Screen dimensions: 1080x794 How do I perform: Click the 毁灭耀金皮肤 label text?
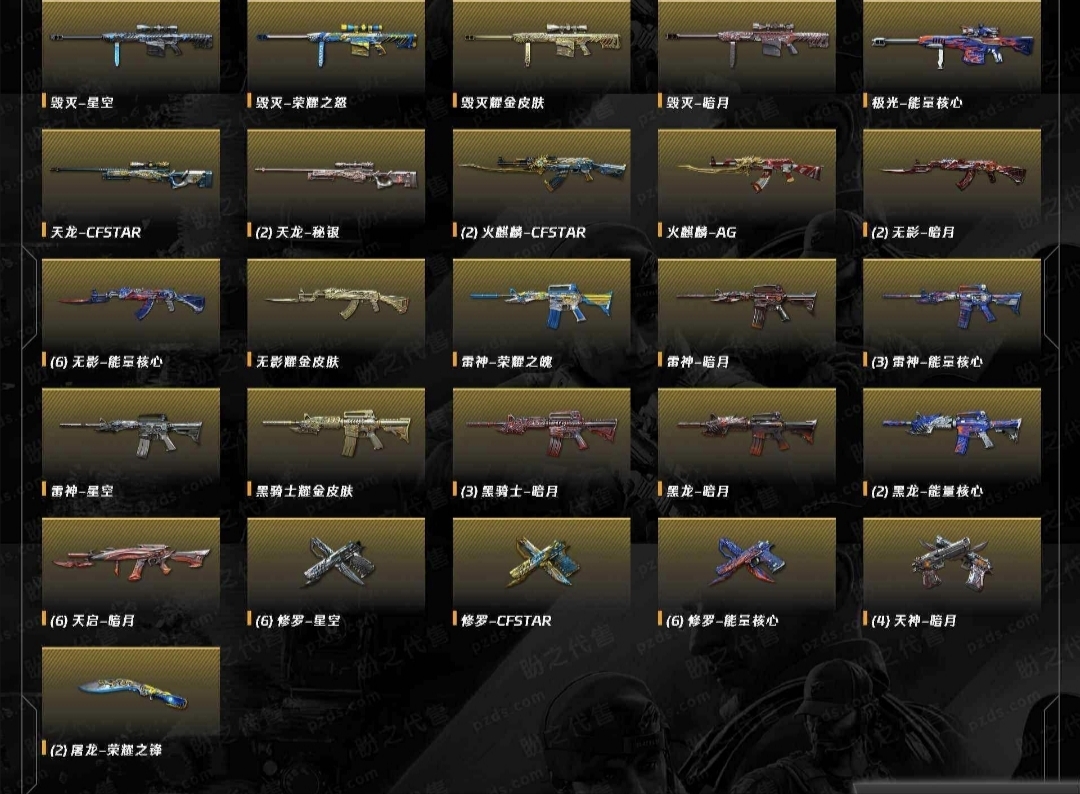[x=503, y=103]
